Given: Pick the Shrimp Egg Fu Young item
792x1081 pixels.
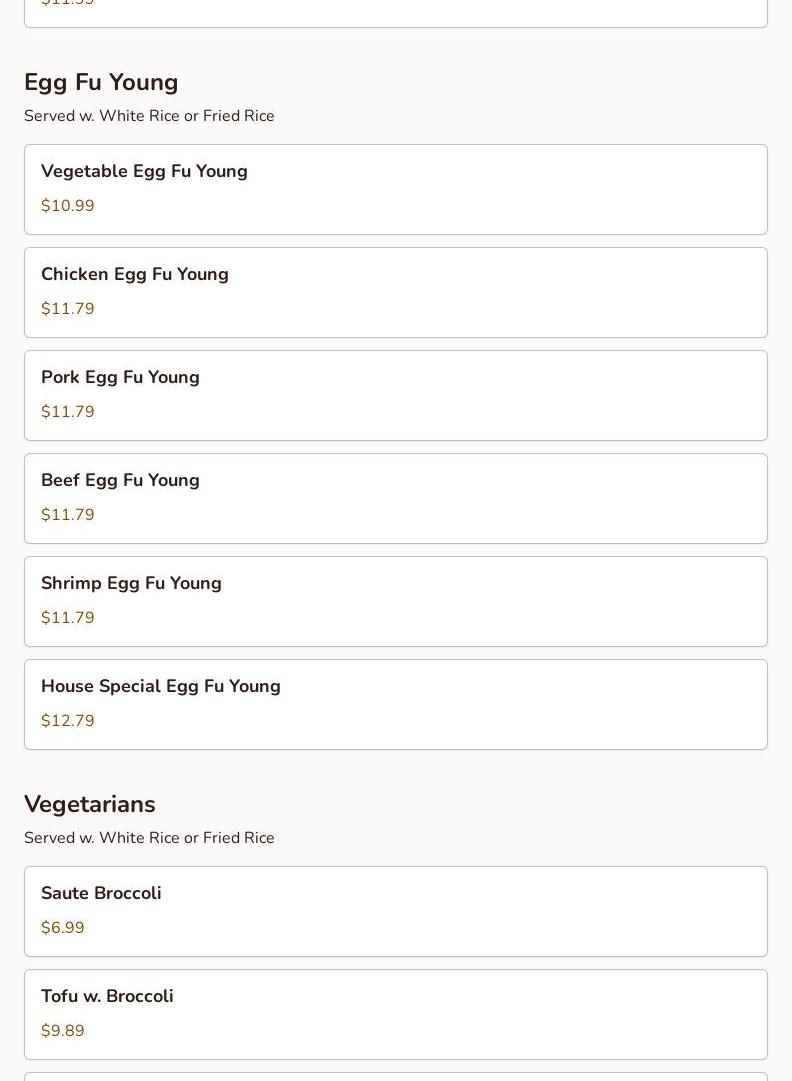Looking at the screenshot, I should point(395,601).
